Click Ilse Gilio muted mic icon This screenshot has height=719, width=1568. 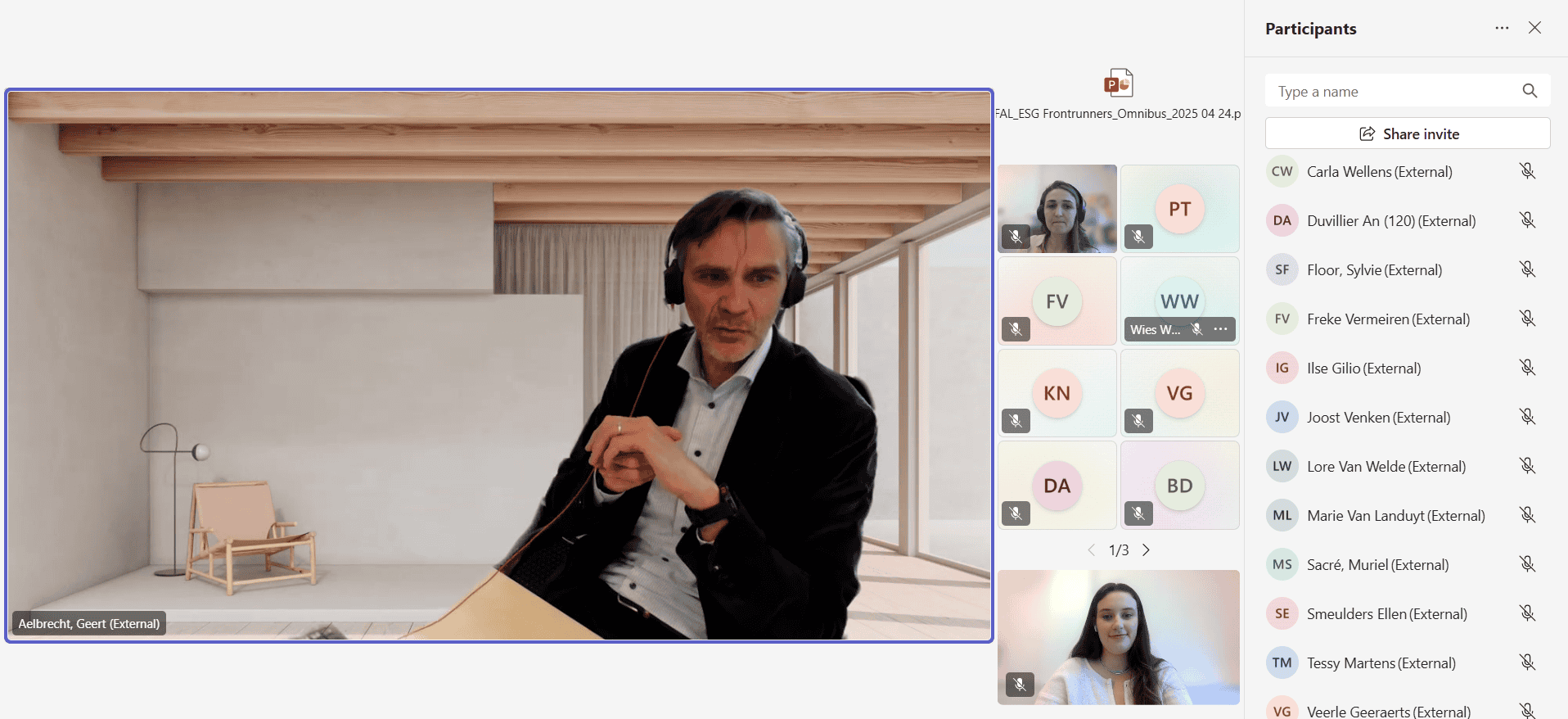(x=1527, y=368)
